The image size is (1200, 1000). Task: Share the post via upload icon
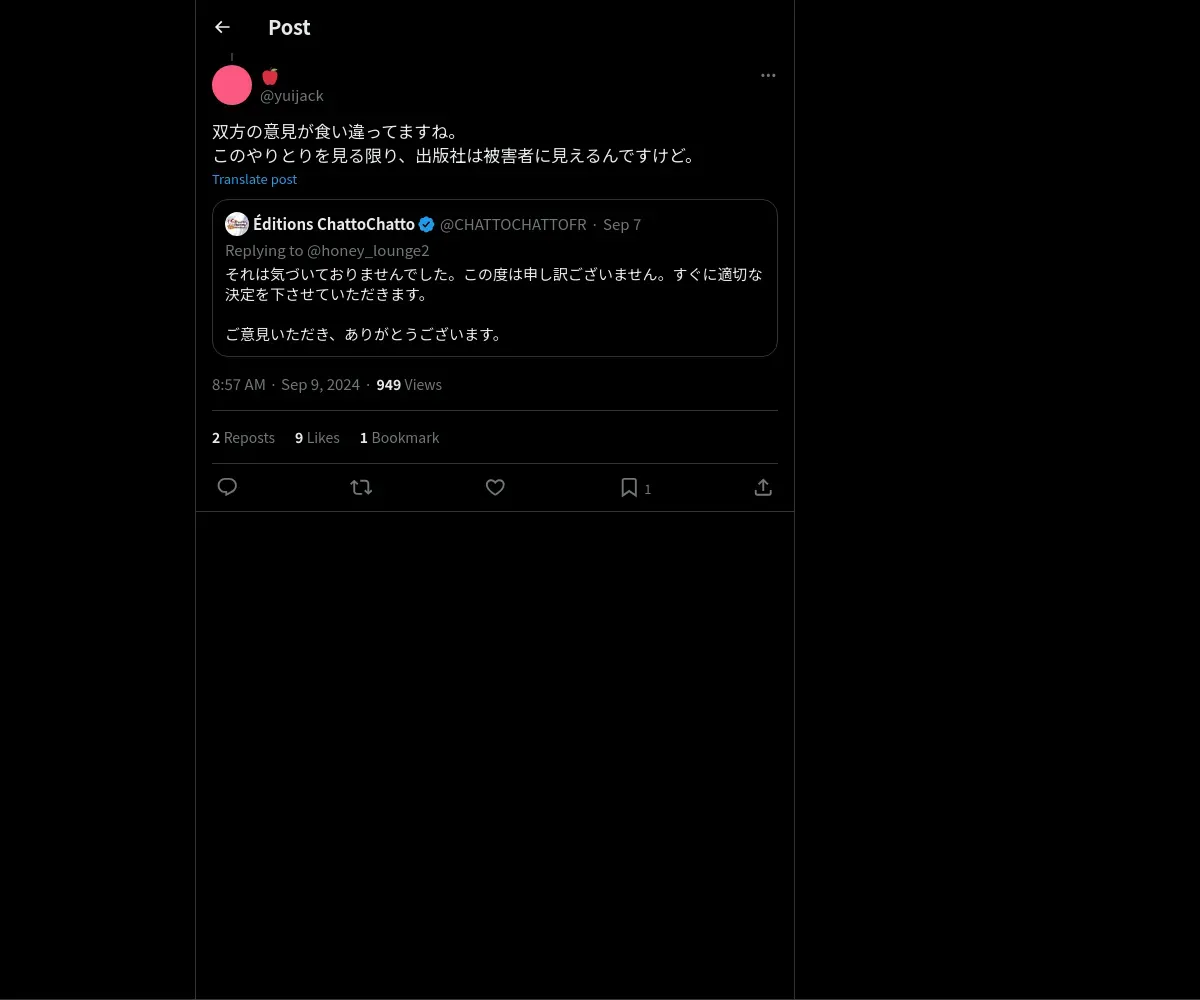pos(763,487)
